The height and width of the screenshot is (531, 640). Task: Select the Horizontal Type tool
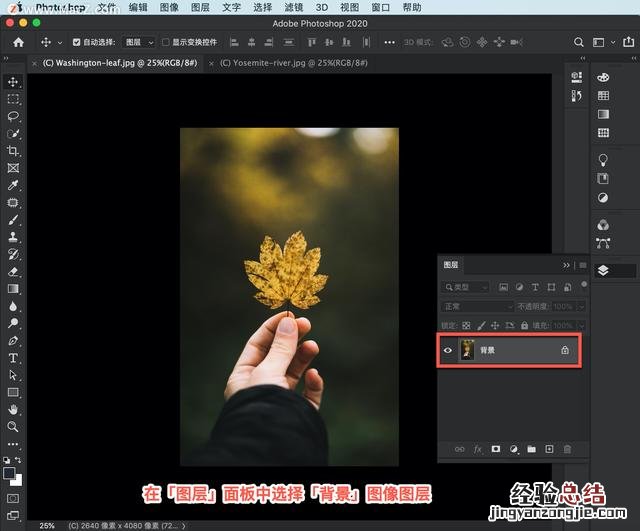pos(13,357)
